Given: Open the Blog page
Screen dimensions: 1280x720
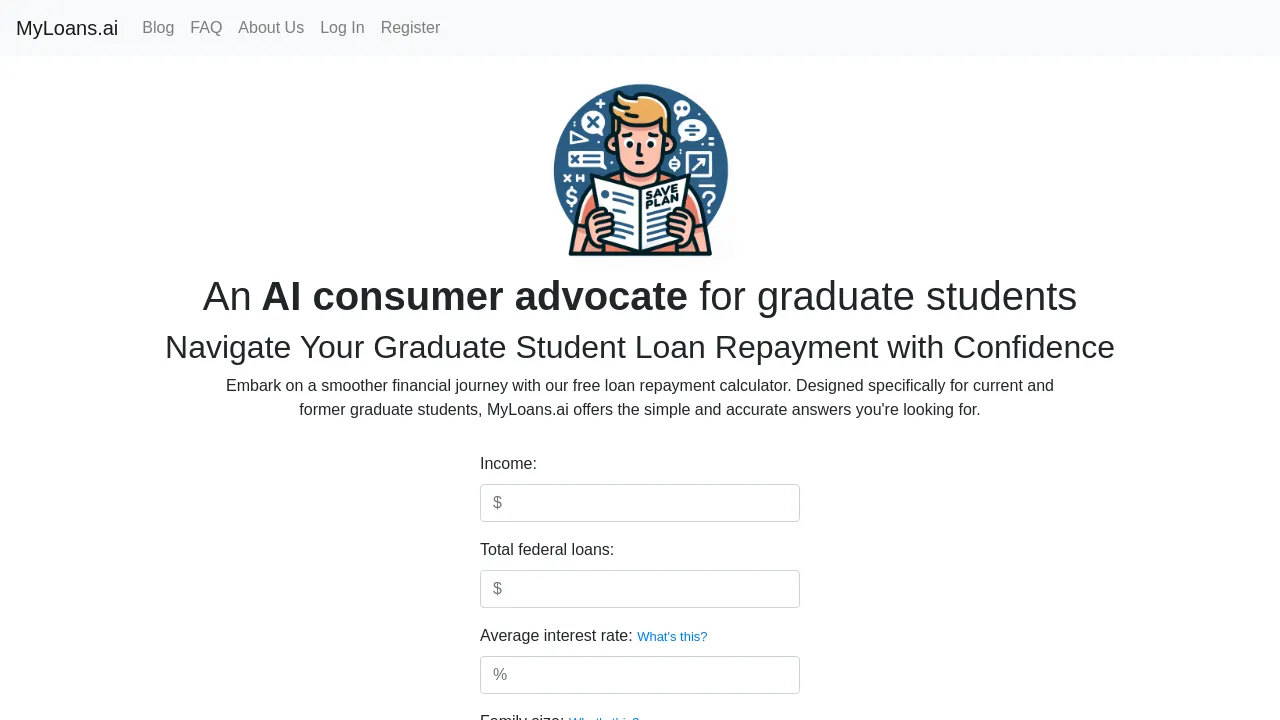Looking at the screenshot, I should coord(158,27).
